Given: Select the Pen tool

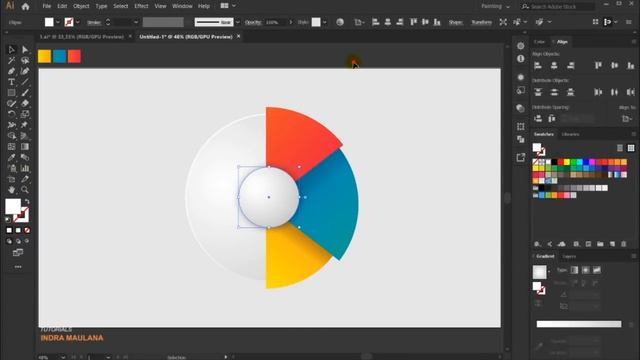Looking at the screenshot, I should tap(11, 71).
